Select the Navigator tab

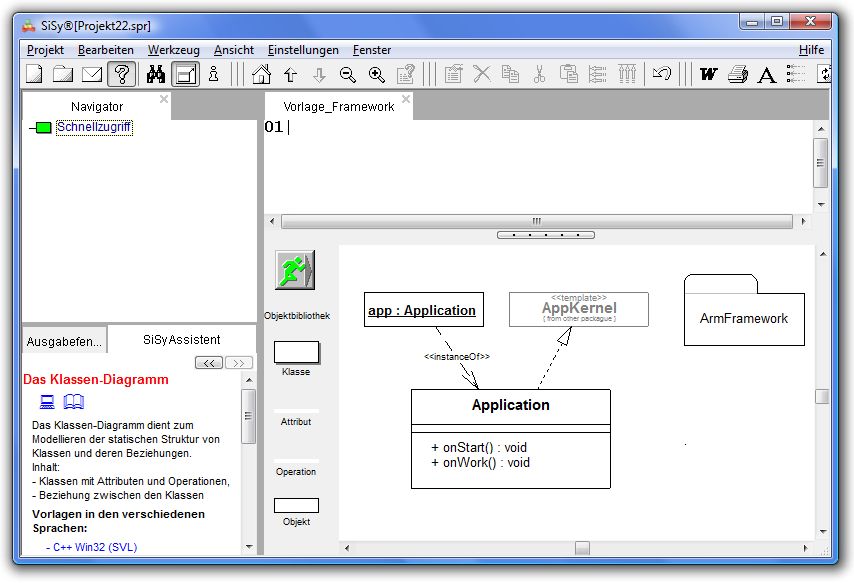pyautogui.click(x=97, y=107)
